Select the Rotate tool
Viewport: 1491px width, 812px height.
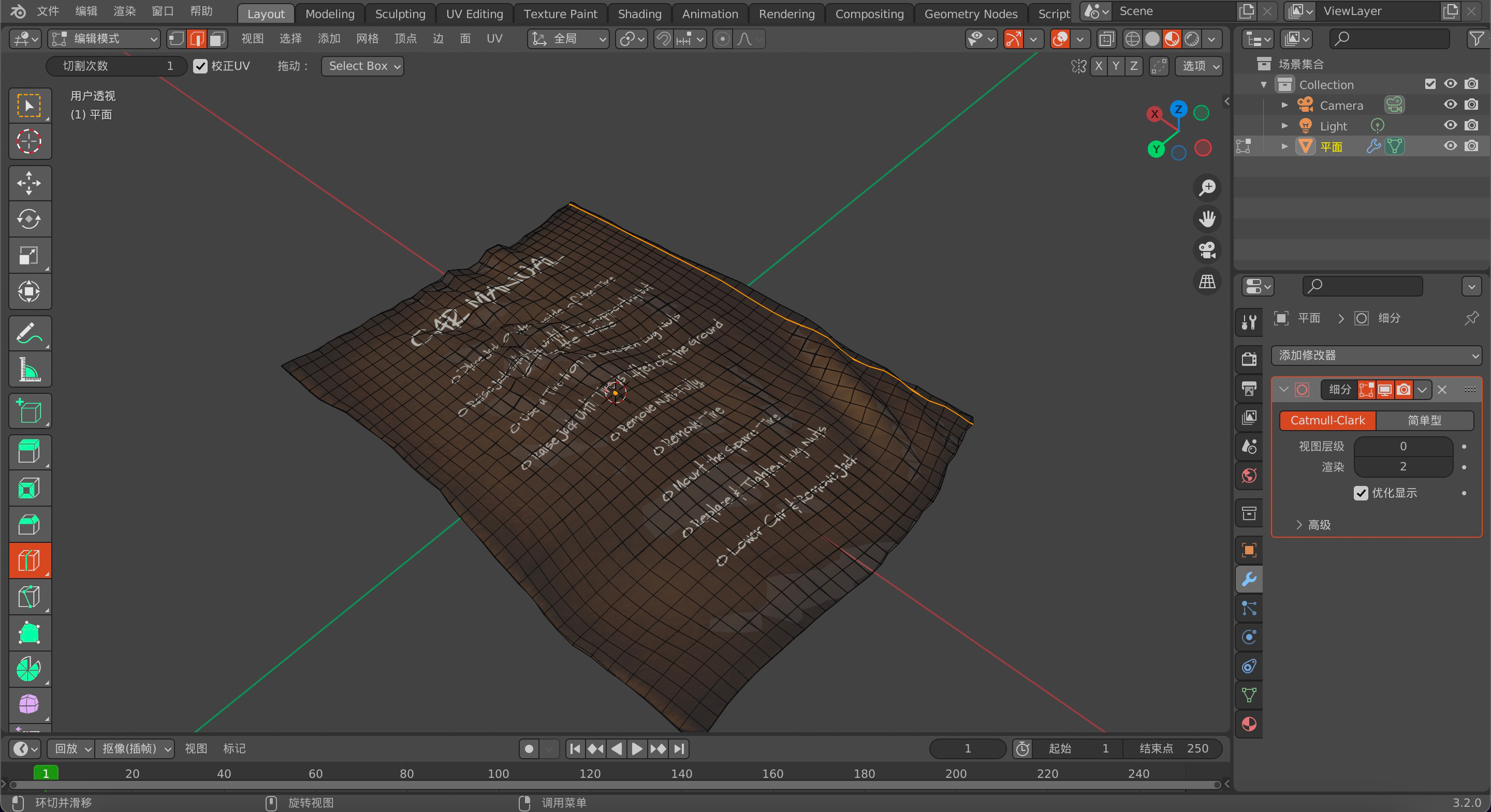point(30,219)
